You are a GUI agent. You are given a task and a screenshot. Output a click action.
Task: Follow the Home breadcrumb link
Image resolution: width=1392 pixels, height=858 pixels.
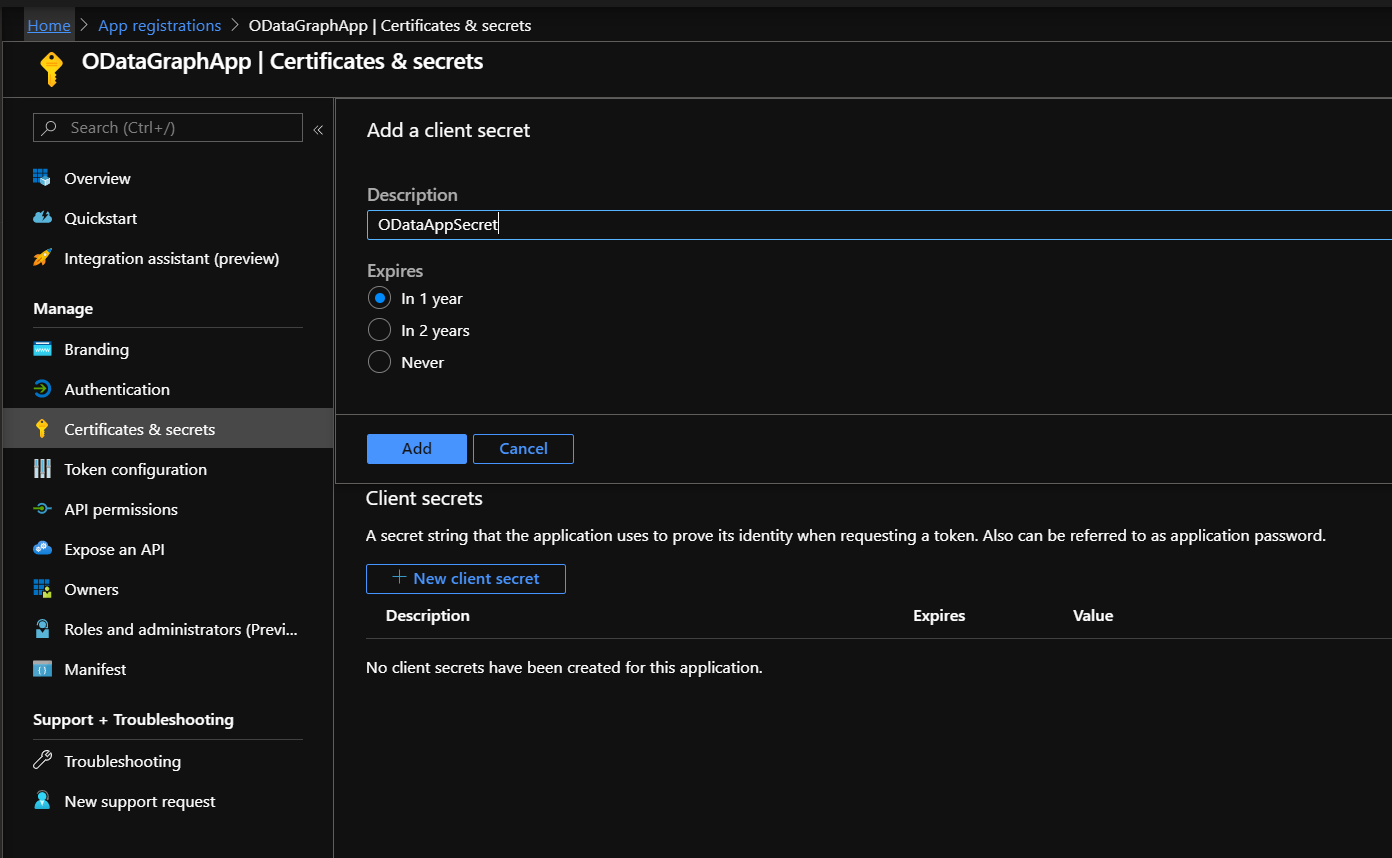tap(49, 25)
